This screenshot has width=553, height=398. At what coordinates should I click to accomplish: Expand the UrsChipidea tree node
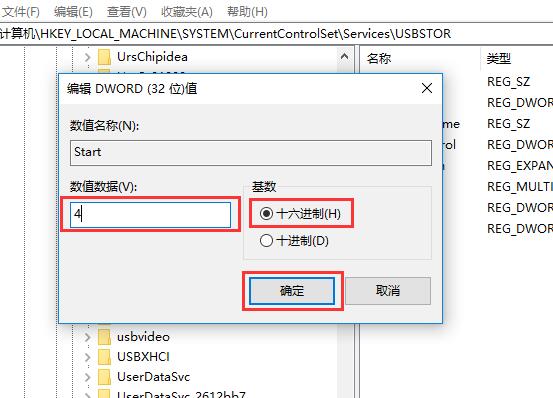pyautogui.click(x=88, y=57)
